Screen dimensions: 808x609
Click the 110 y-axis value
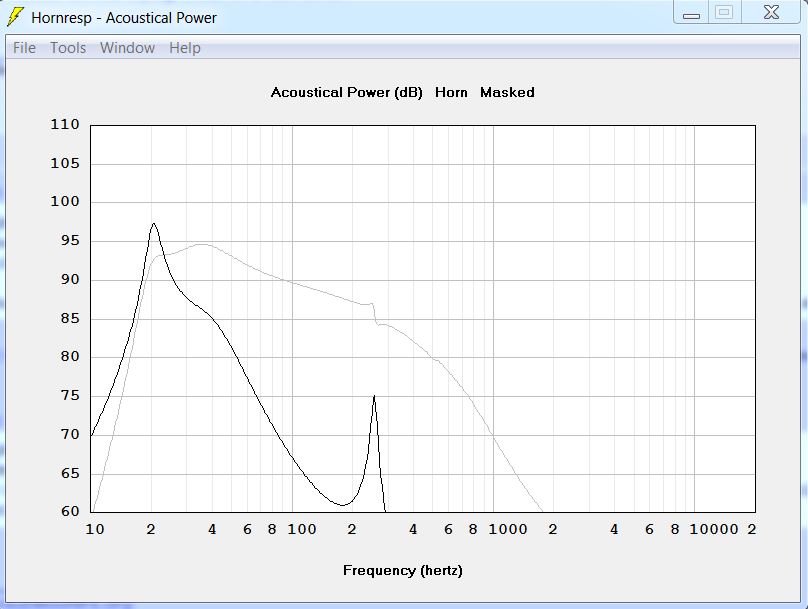[x=65, y=124]
